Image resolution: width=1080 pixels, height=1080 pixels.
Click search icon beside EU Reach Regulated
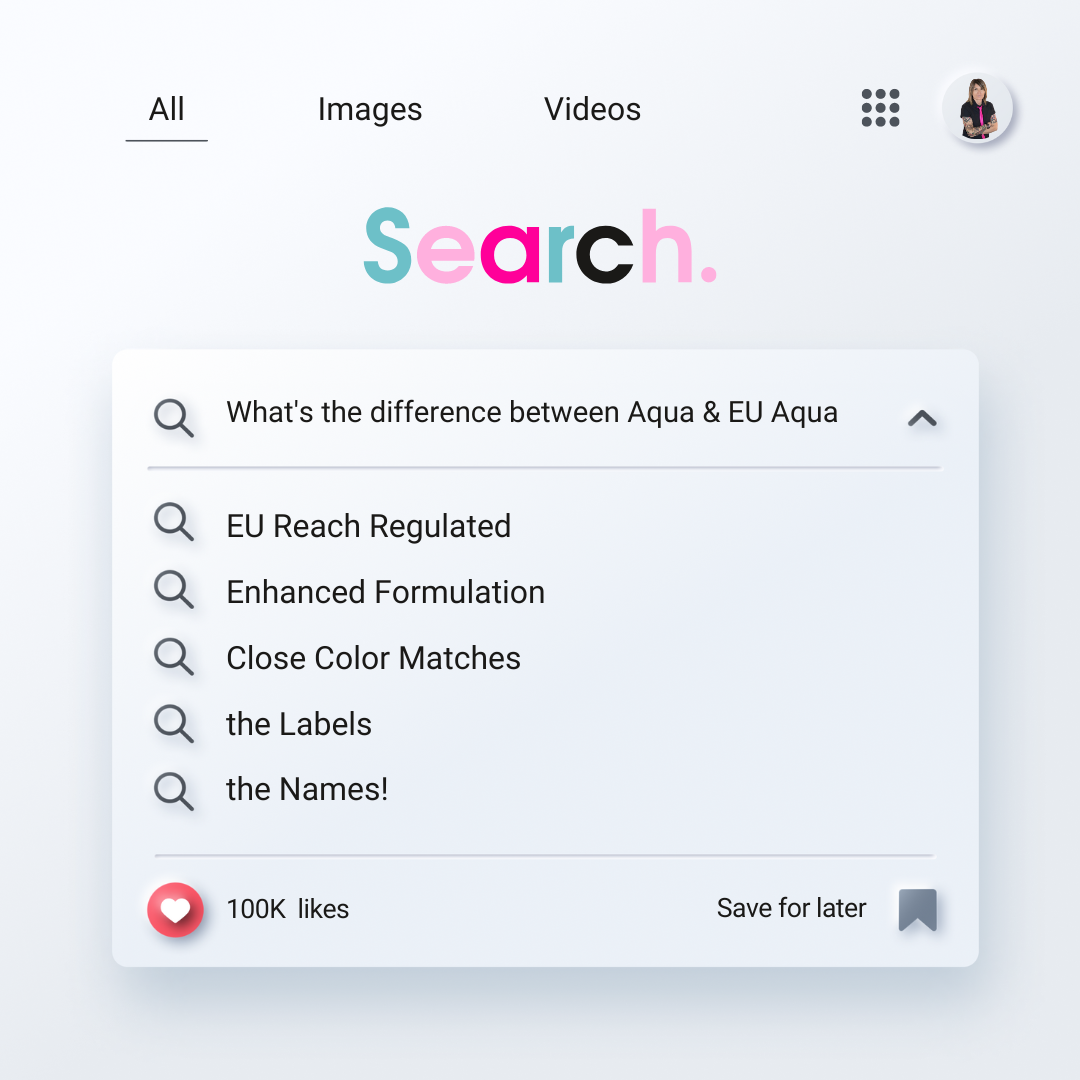173,523
